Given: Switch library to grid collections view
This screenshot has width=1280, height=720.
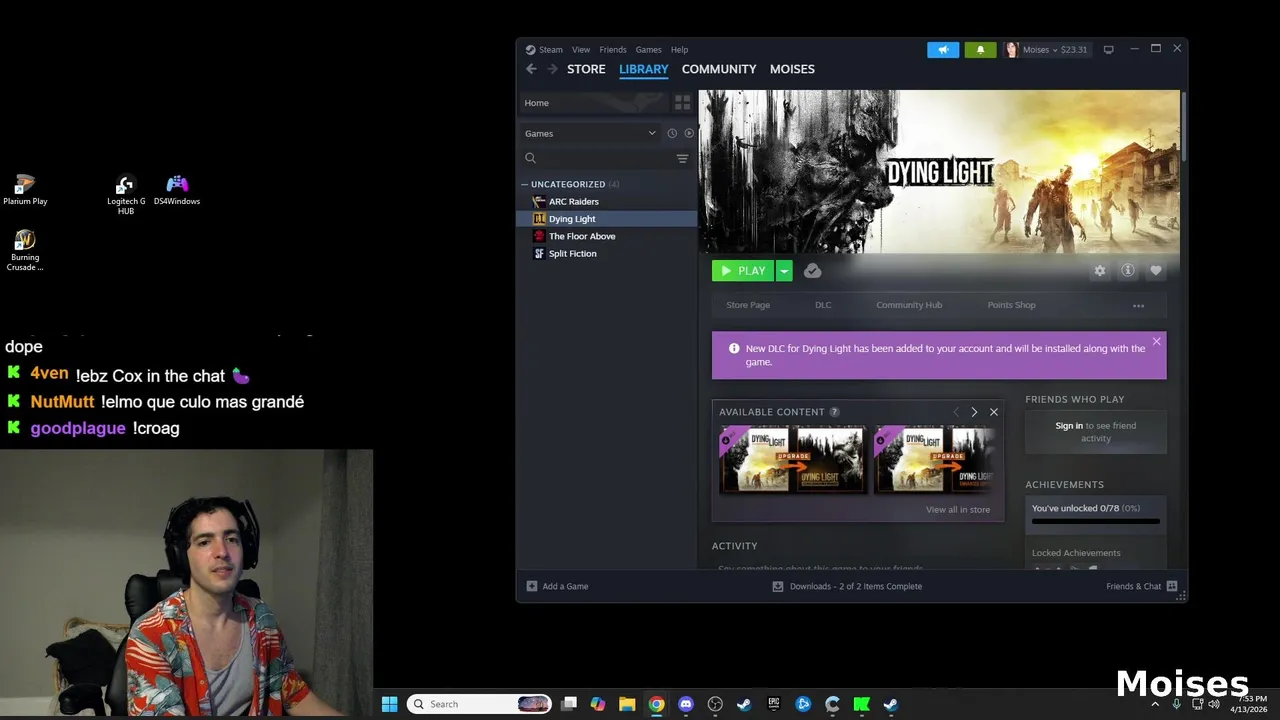Looking at the screenshot, I should pyautogui.click(x=682, y=102).
